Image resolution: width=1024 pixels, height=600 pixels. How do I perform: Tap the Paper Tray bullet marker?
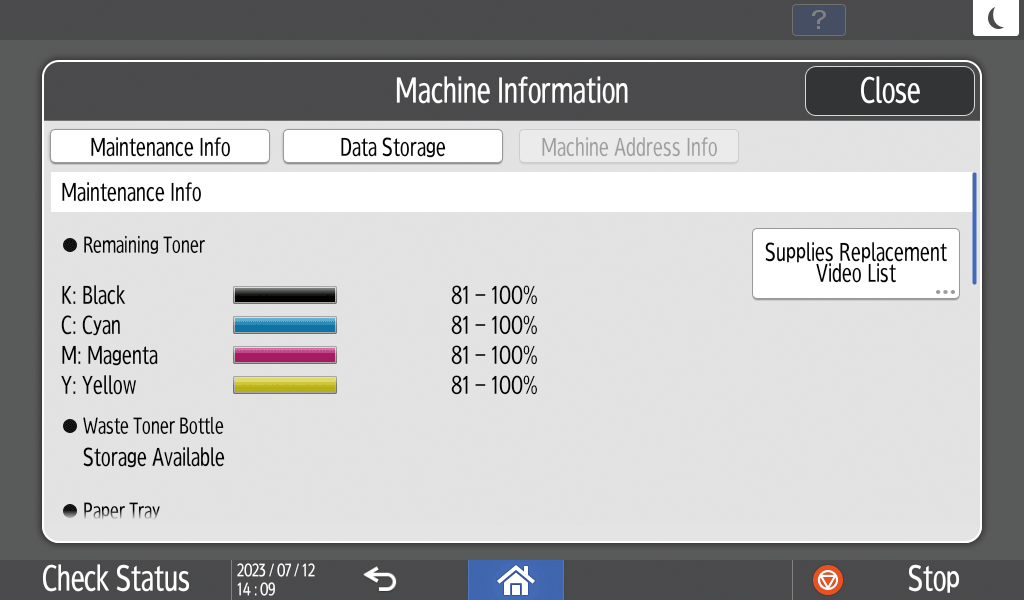[70, 511]
